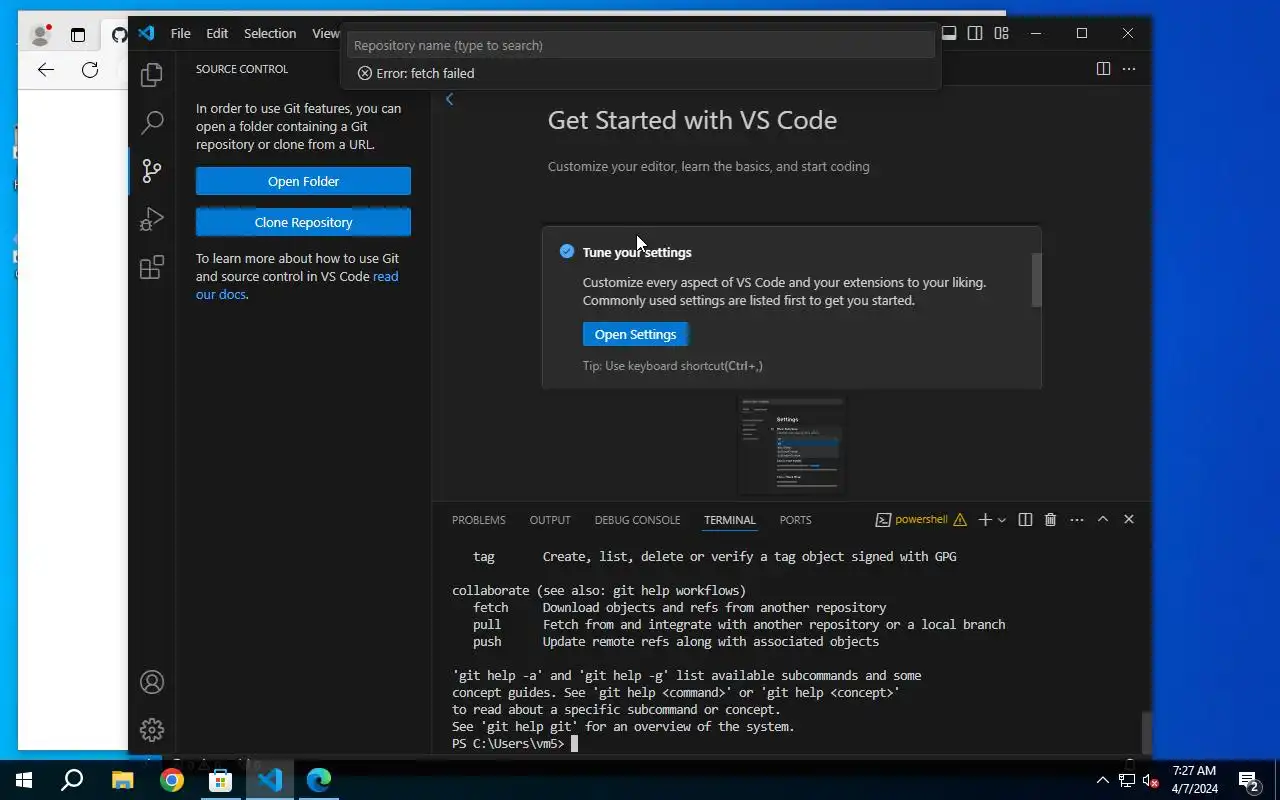Open Microsoft Store from taskbar
Viewport: 1280px width, 800px height.
(x=220, y=780)
